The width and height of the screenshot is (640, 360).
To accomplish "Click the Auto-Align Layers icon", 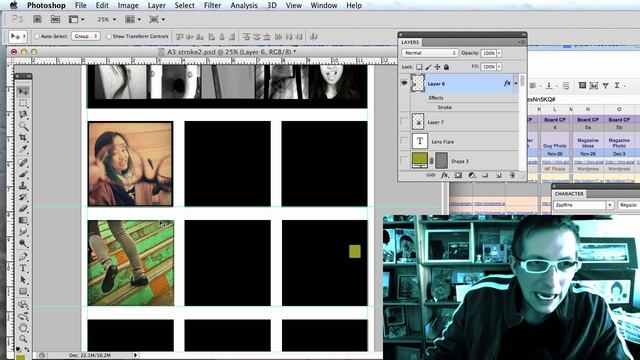I will 313,36.
